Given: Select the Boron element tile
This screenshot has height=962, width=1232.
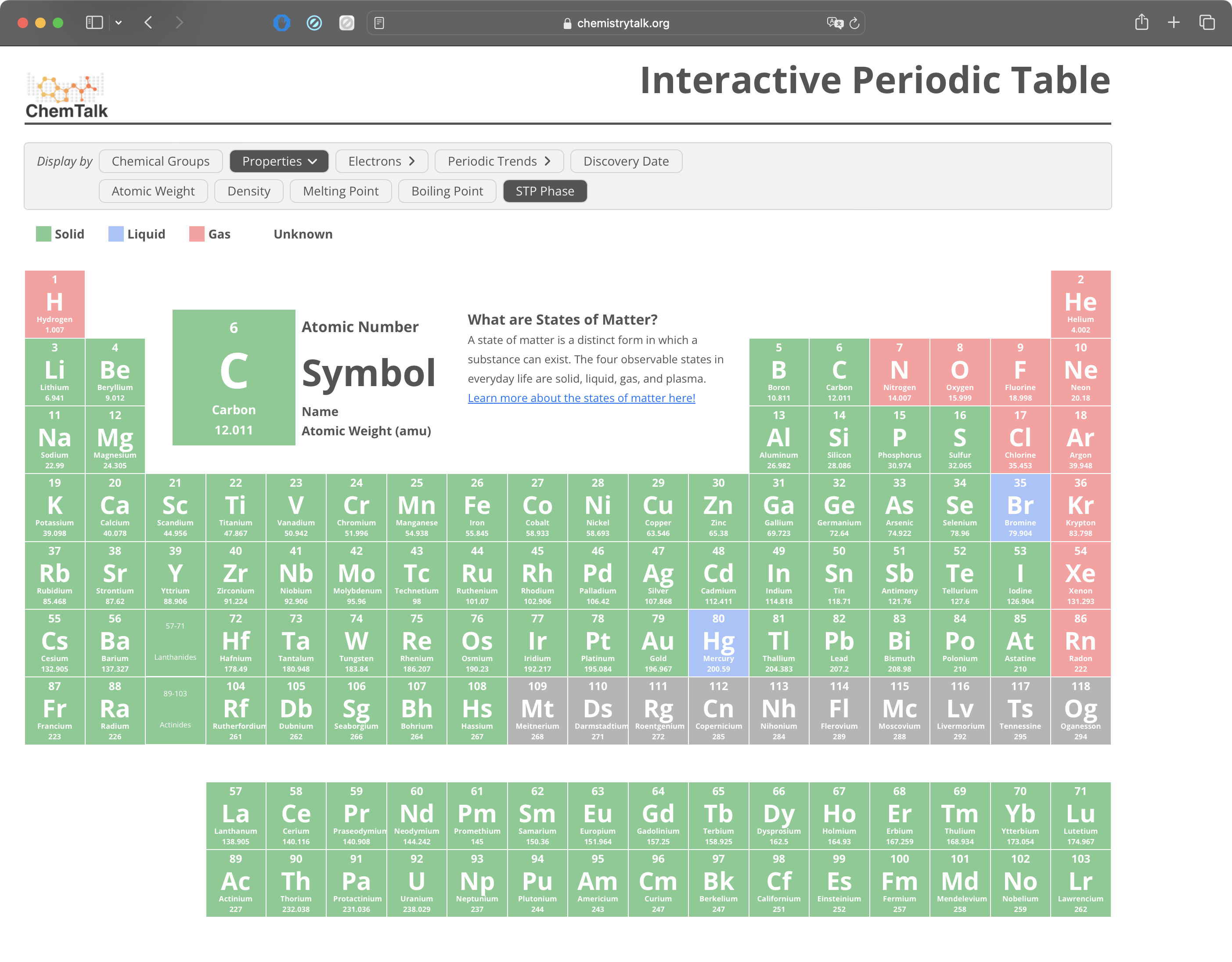Looking at the screenshot, I should (778, 373).
